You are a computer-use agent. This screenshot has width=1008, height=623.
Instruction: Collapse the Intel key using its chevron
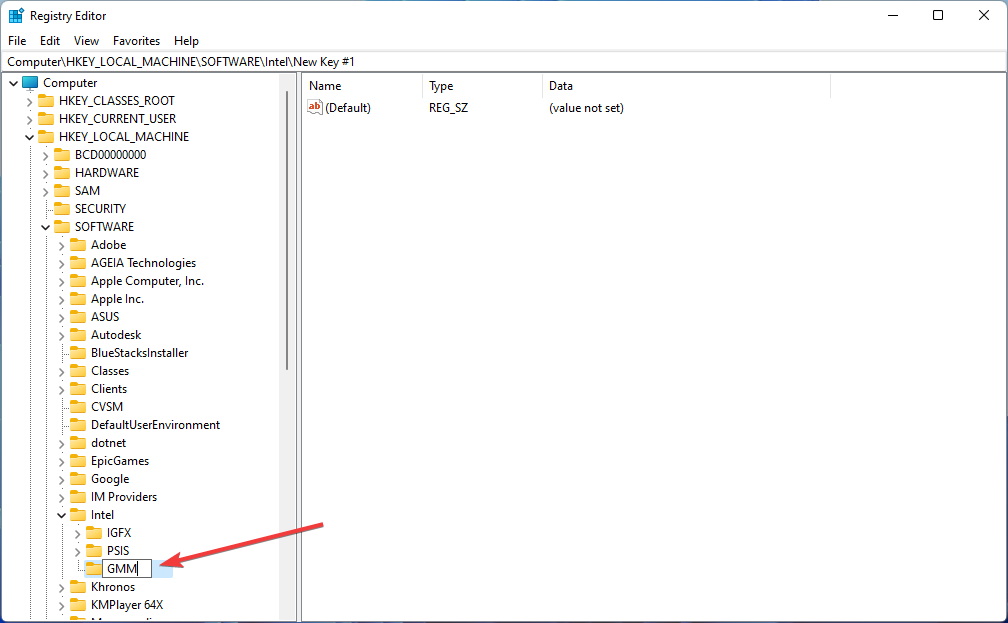(x=61, y=514)
